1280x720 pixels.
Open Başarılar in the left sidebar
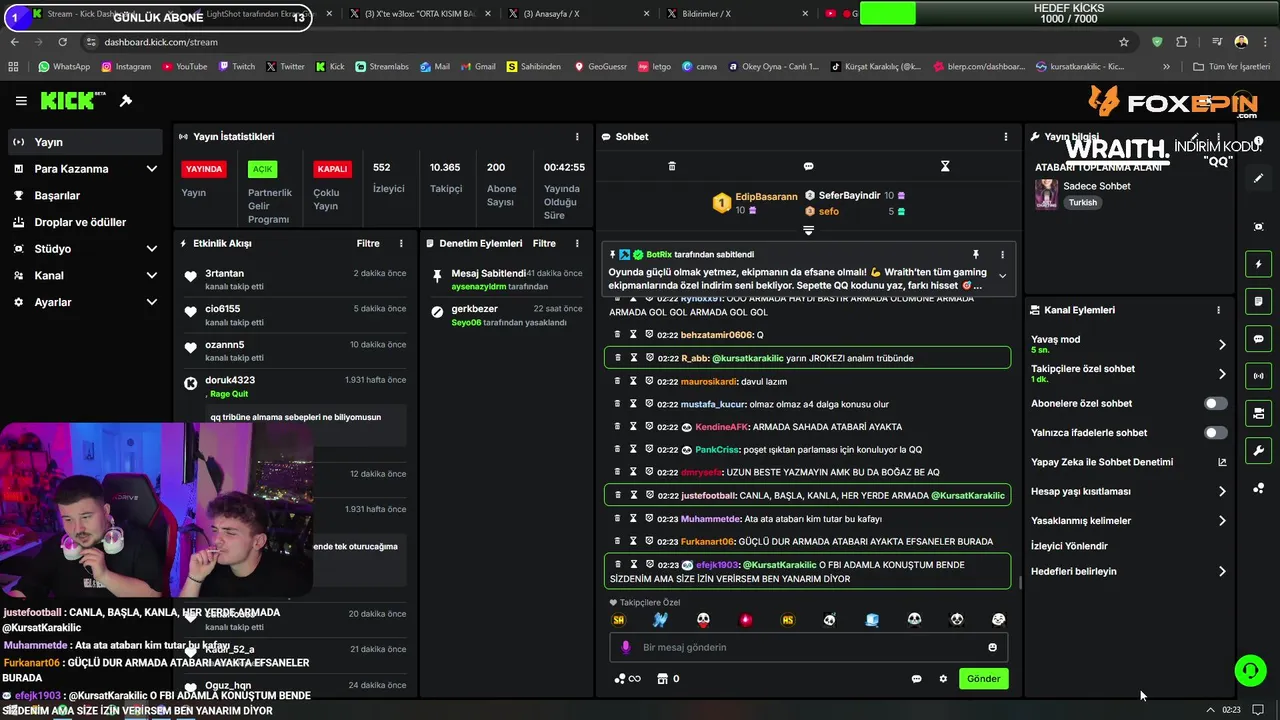pyautogui.click(x=85, y=195)
